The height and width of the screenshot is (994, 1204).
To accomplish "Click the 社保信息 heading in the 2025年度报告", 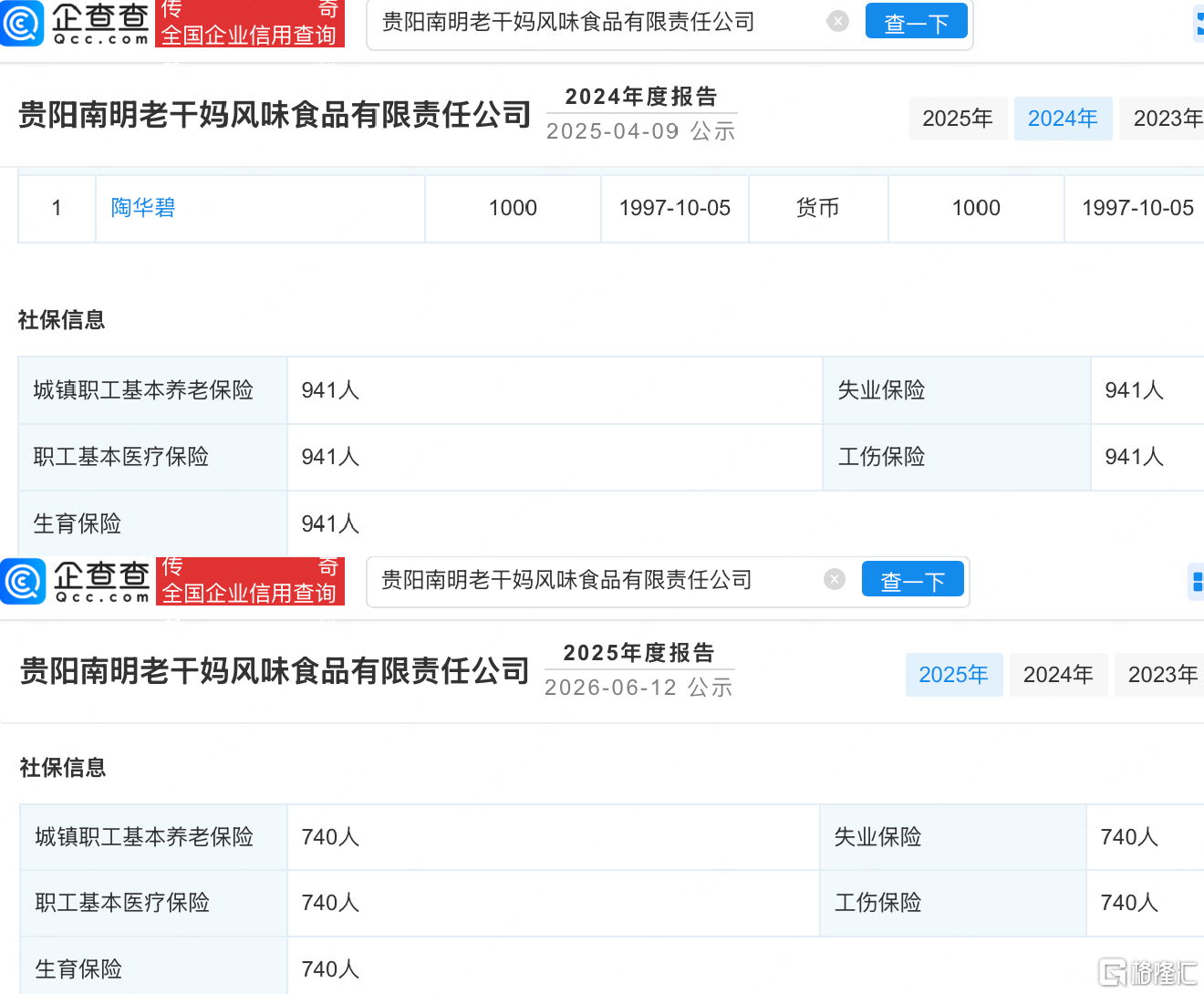I will click(x=63, y=768).
